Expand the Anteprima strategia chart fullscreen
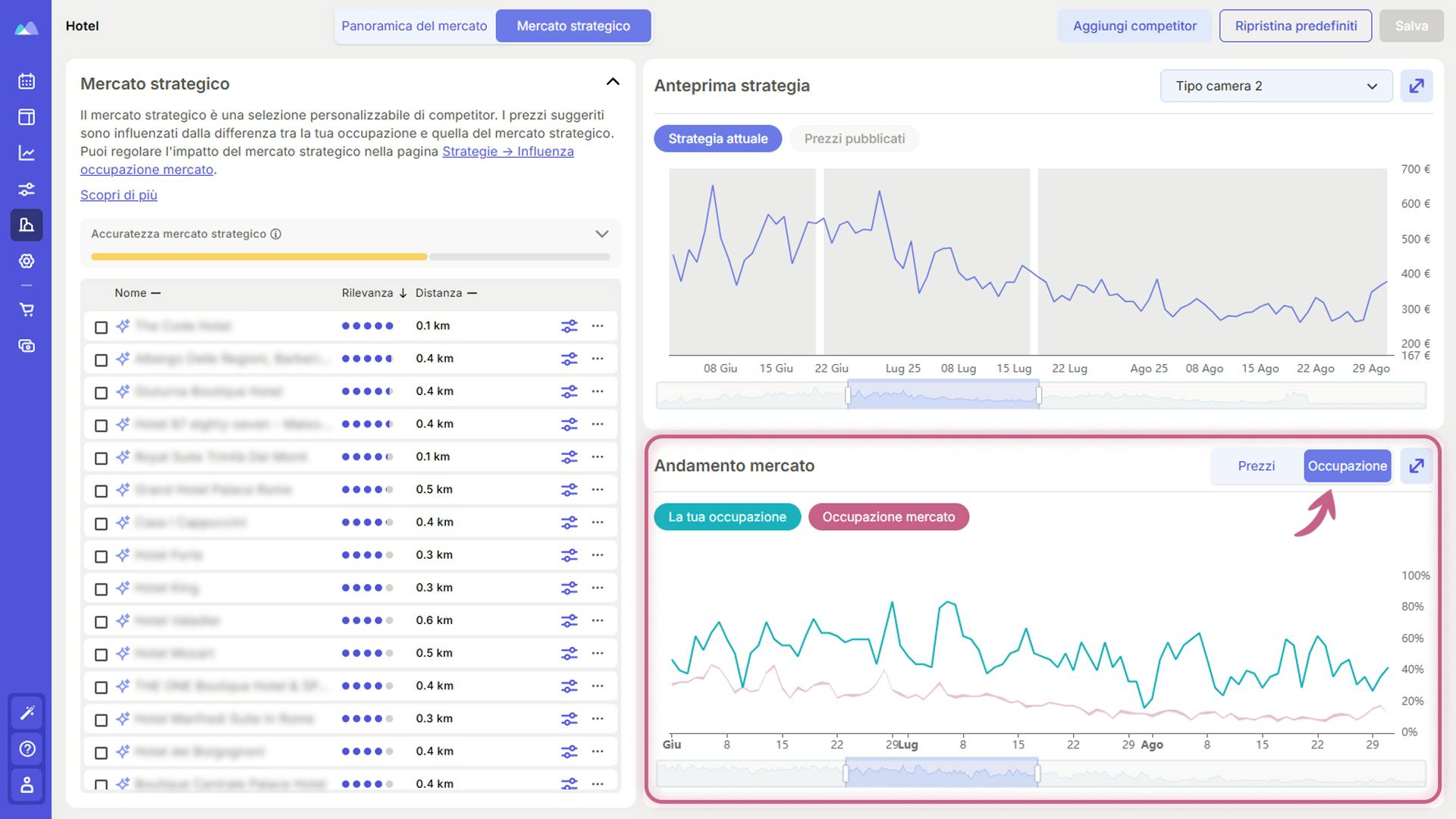1456x819 pixels. pyautogui.click(x=1417, y=86)
